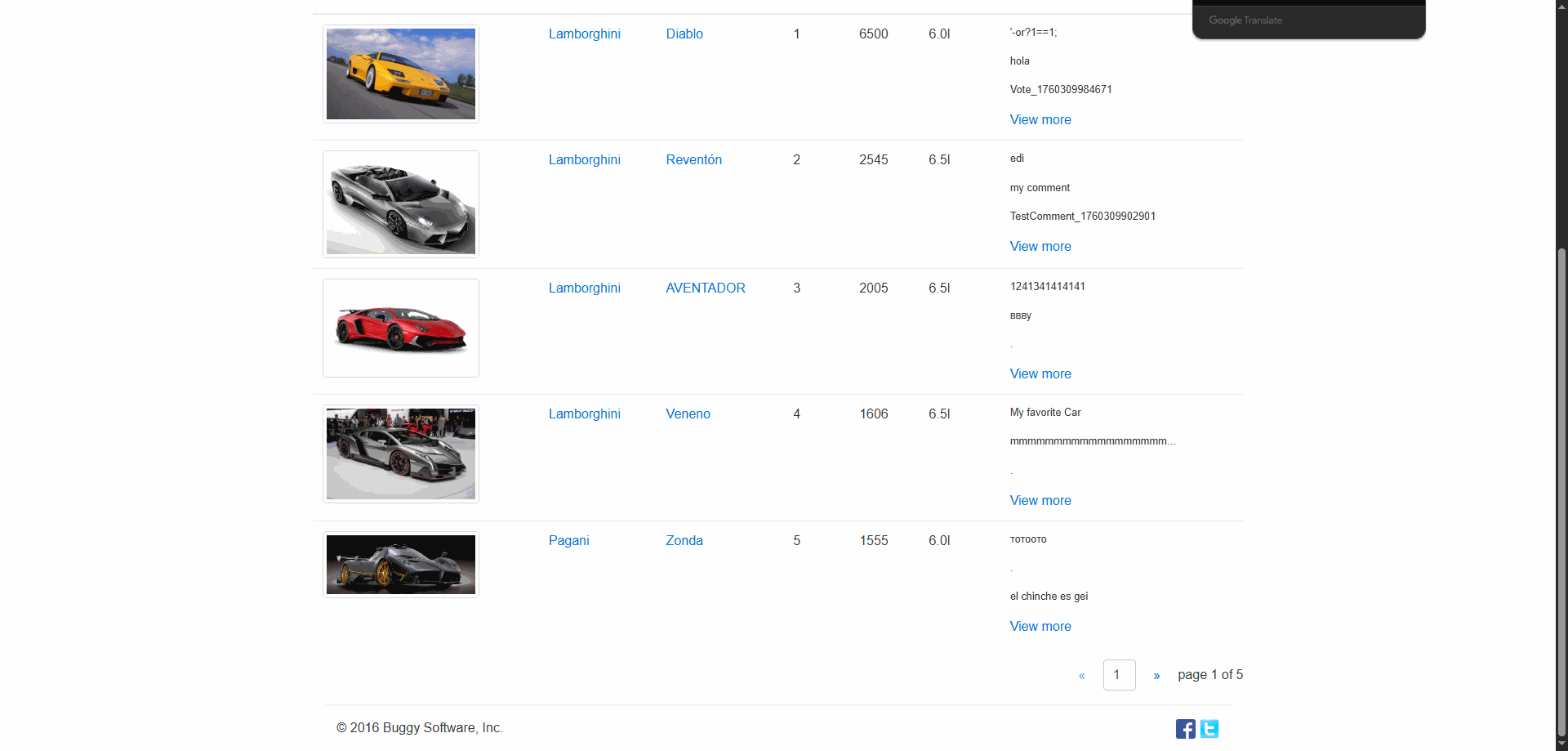Expand Aventador comments with View more

pos(1040,374)
